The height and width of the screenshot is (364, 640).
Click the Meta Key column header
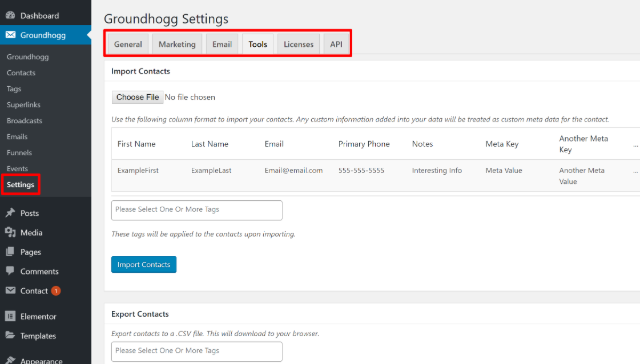coord(502,144)
